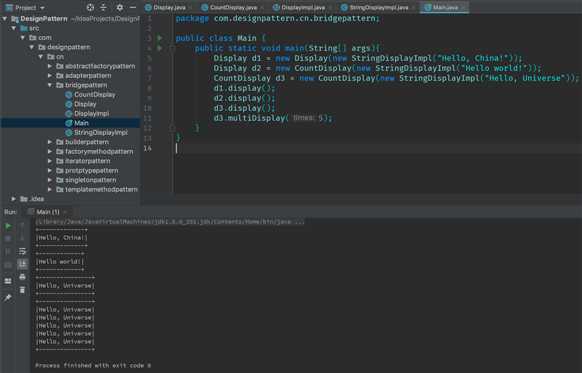Viewport: 582px width, 373px height.
Task: Select CountDisplay in project tree
Action: coord(95,95)
